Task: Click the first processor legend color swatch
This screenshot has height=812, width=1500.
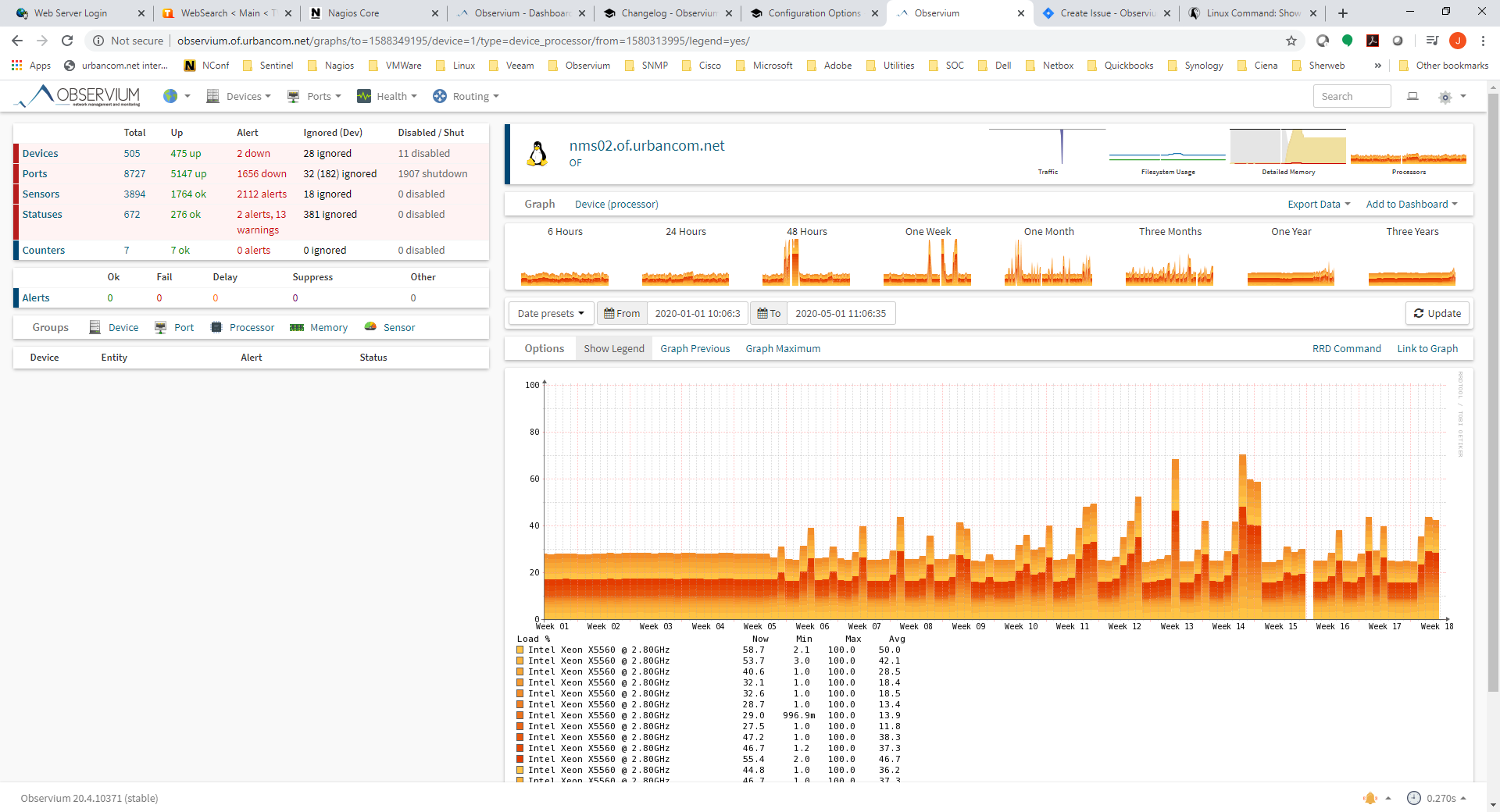Action: click(x=520, y=650)
